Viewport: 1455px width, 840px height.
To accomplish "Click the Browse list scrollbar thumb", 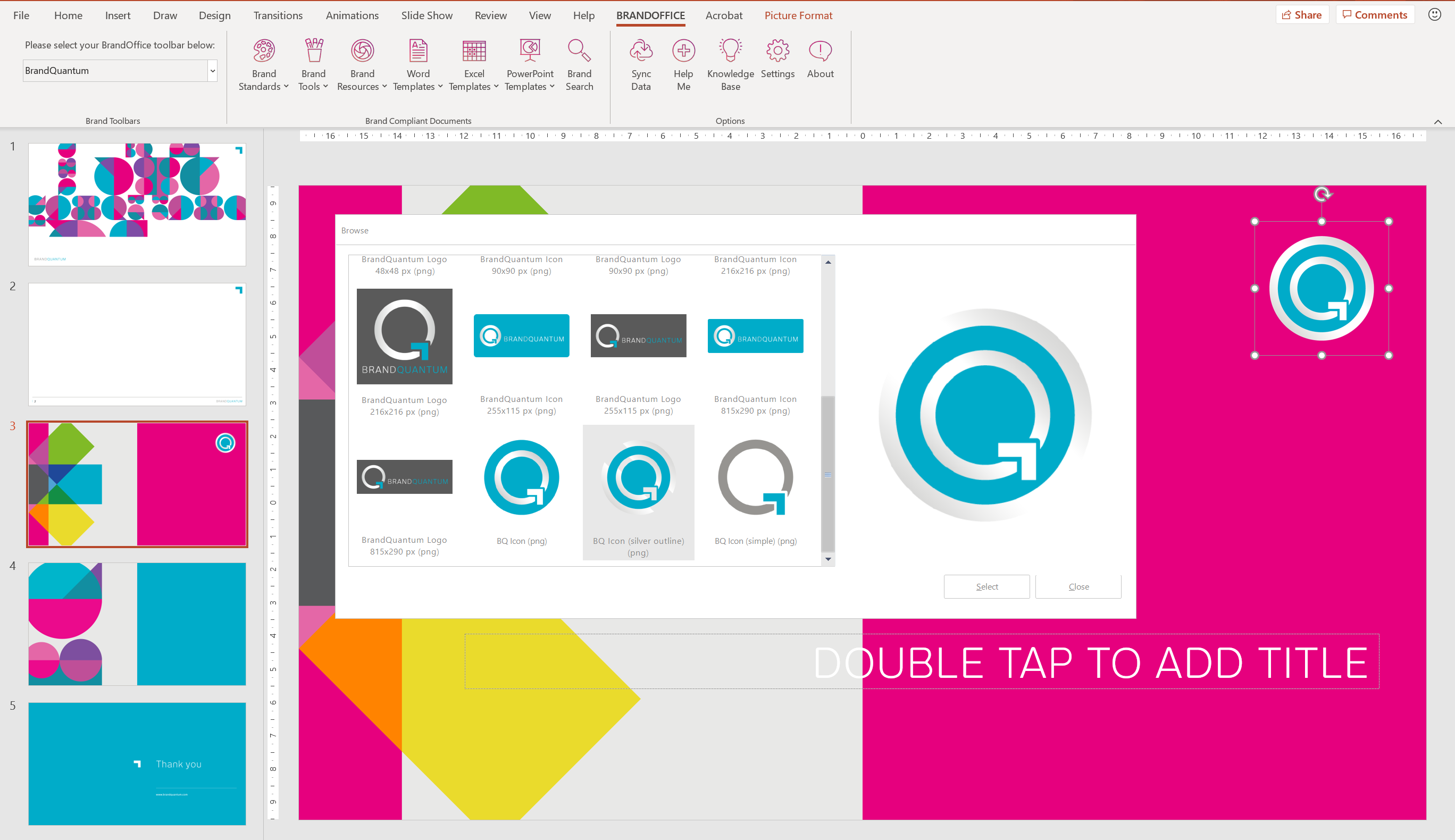I will click(827, 474).
